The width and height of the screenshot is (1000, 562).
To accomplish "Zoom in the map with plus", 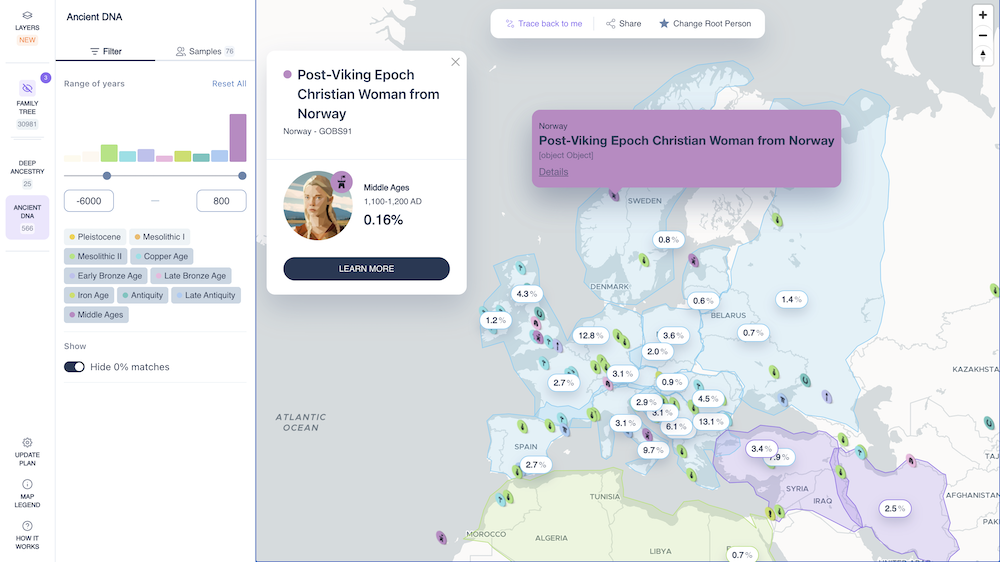I will coord(983,15).
